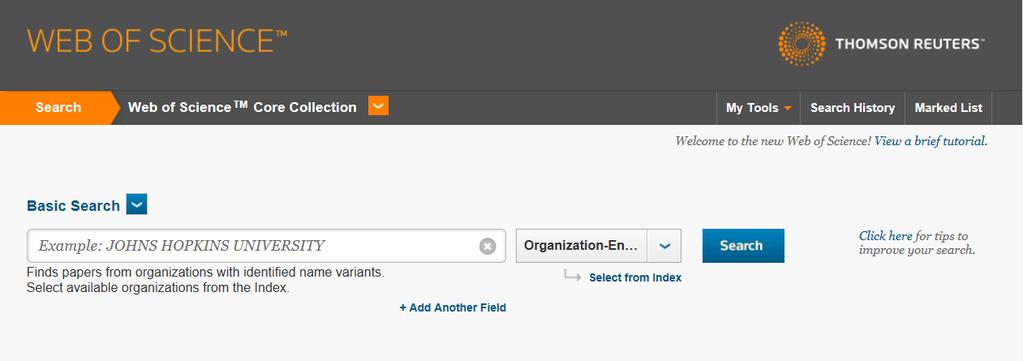1023x361 pixels.
Task: Open the Organization-Enhanced field dropdown arrow
Action: pyautogui.click(x=664, y=246)
